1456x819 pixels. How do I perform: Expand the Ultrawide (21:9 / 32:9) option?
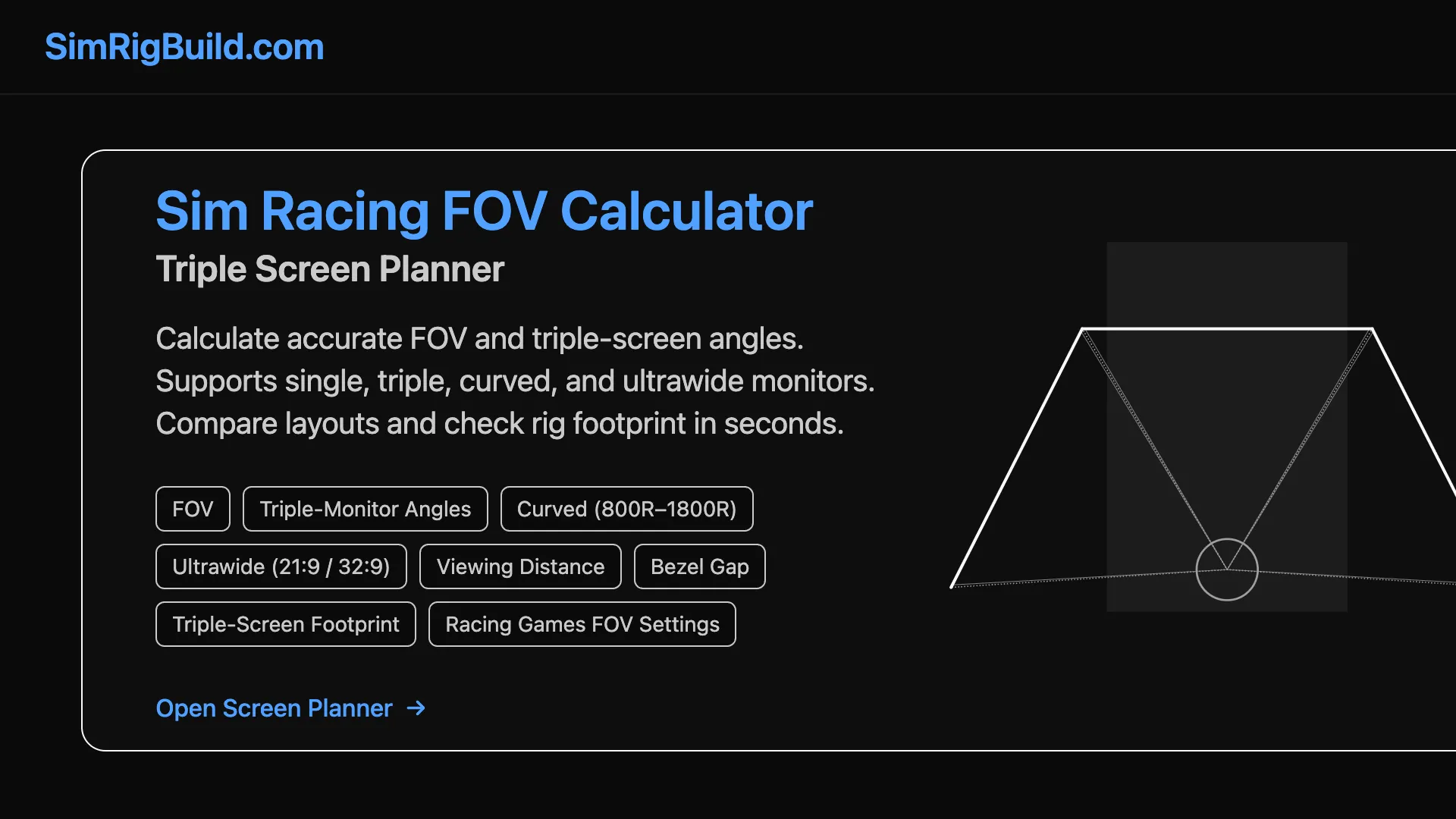(281, 566)
